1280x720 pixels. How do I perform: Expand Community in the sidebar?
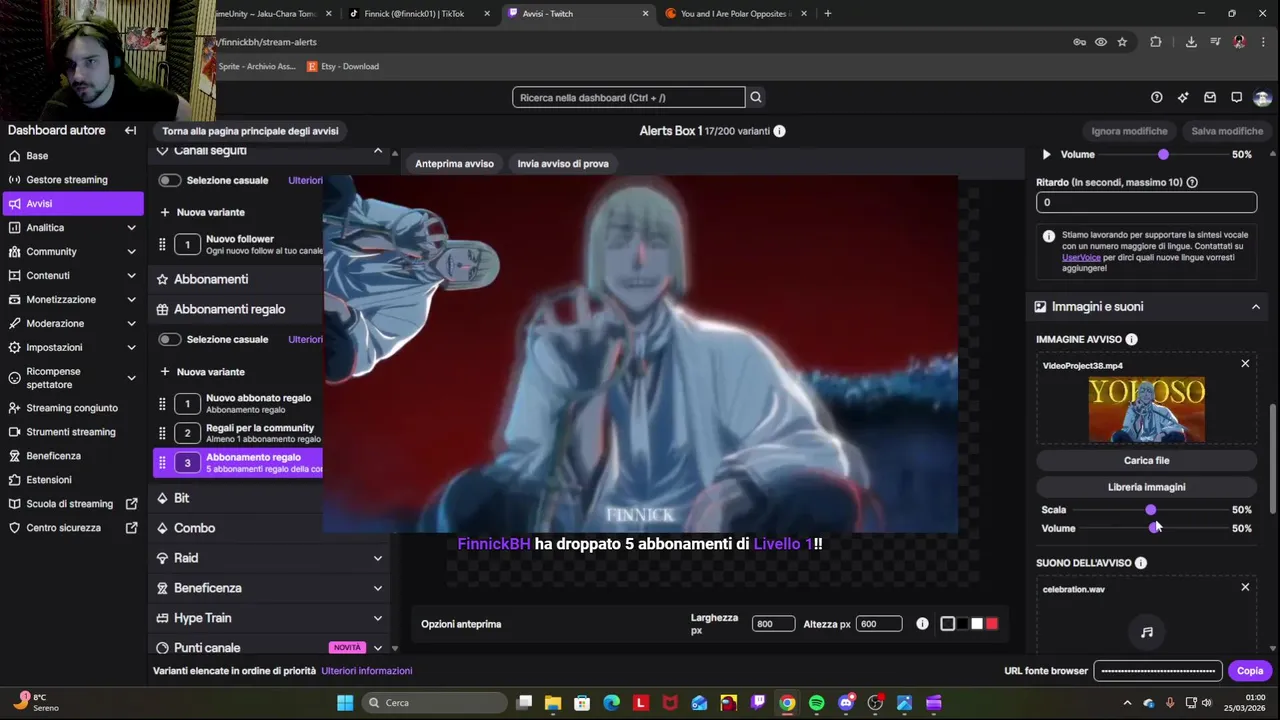coord(131,252)
